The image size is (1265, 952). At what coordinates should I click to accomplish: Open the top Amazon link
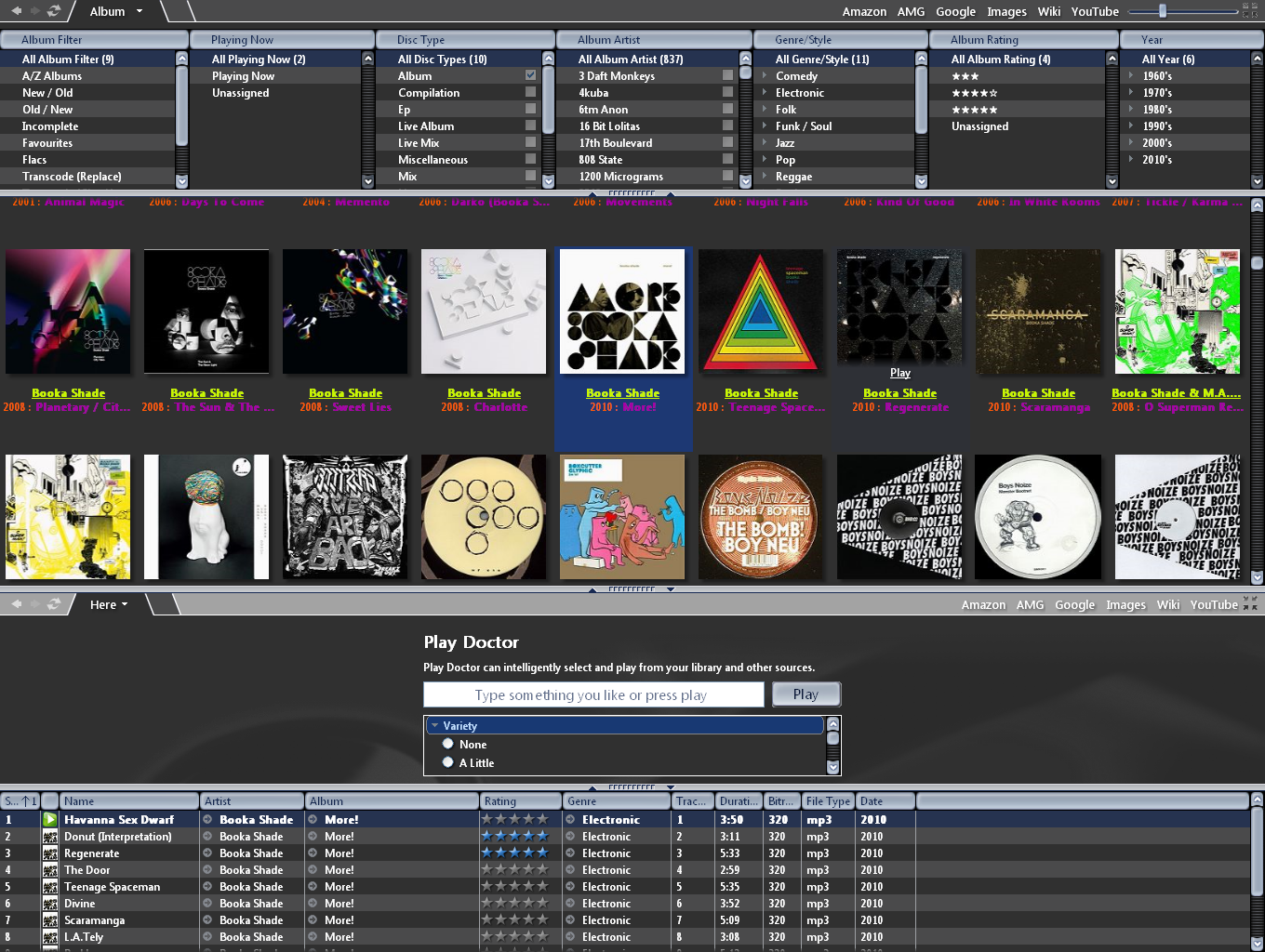864,11
